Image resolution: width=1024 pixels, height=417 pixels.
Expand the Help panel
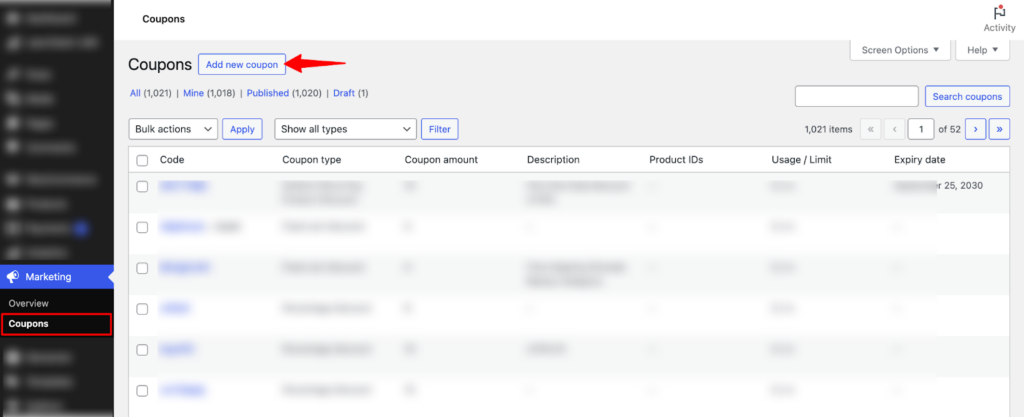[982, 50]
